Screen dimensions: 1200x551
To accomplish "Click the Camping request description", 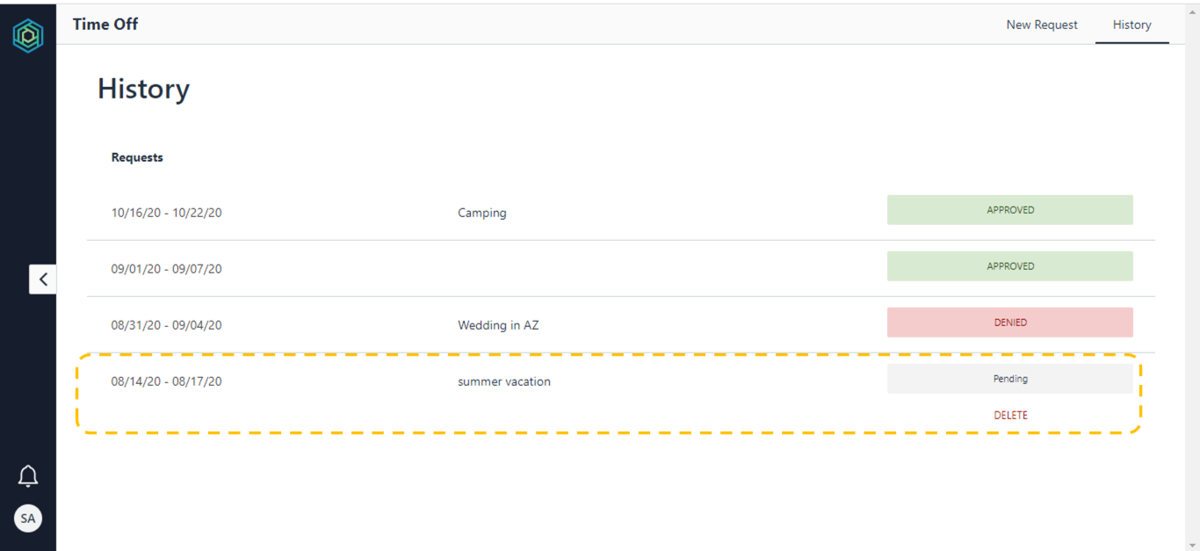I will pos(482,213).
